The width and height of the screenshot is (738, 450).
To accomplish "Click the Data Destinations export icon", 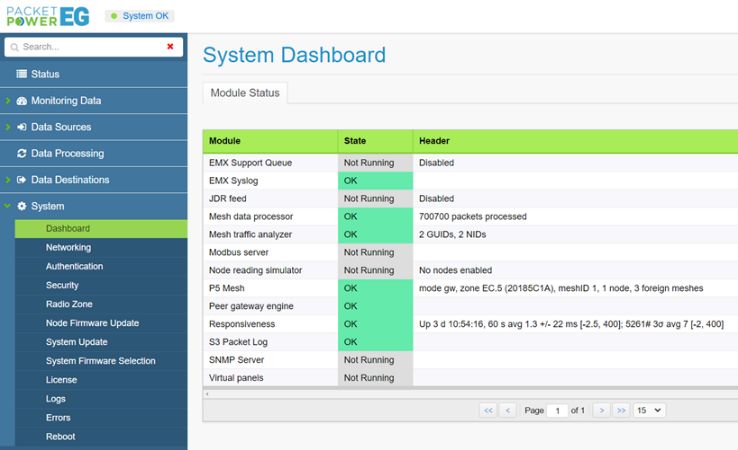I will coord(22,180).
